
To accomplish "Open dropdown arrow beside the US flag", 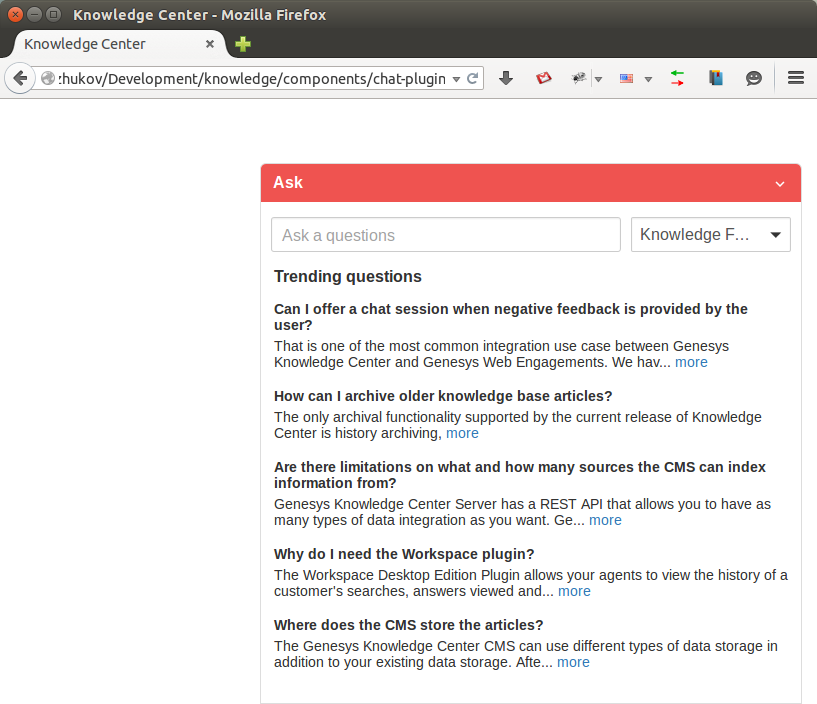I will pyautogui.click(x=648, y=79).
